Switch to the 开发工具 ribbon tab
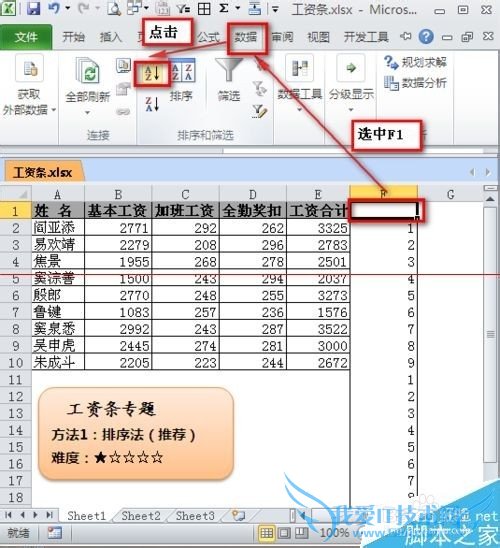 (366, 37)
